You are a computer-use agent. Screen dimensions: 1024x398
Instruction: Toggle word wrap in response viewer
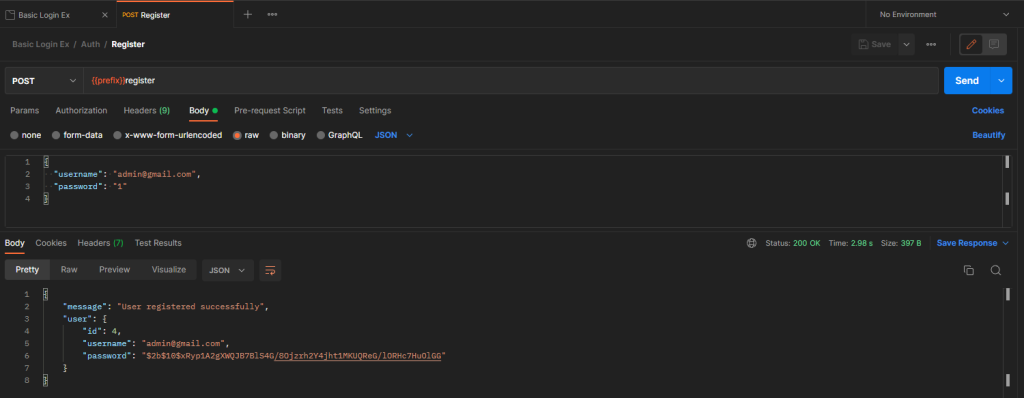point(270,270)
